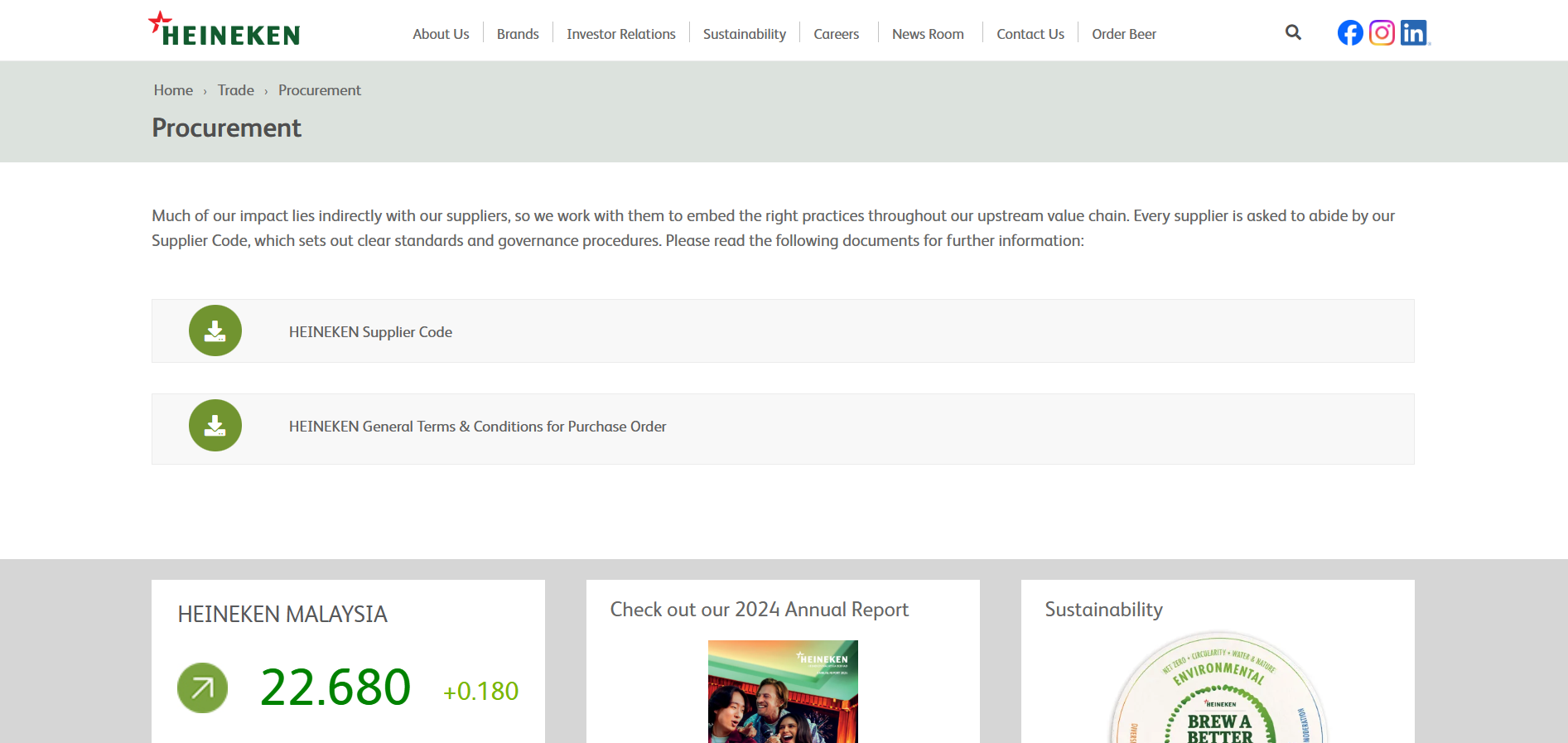The height and width of the screenshot is (743, 1568).
Task: Click Contact Us in the header
Action: [1030, 34]
